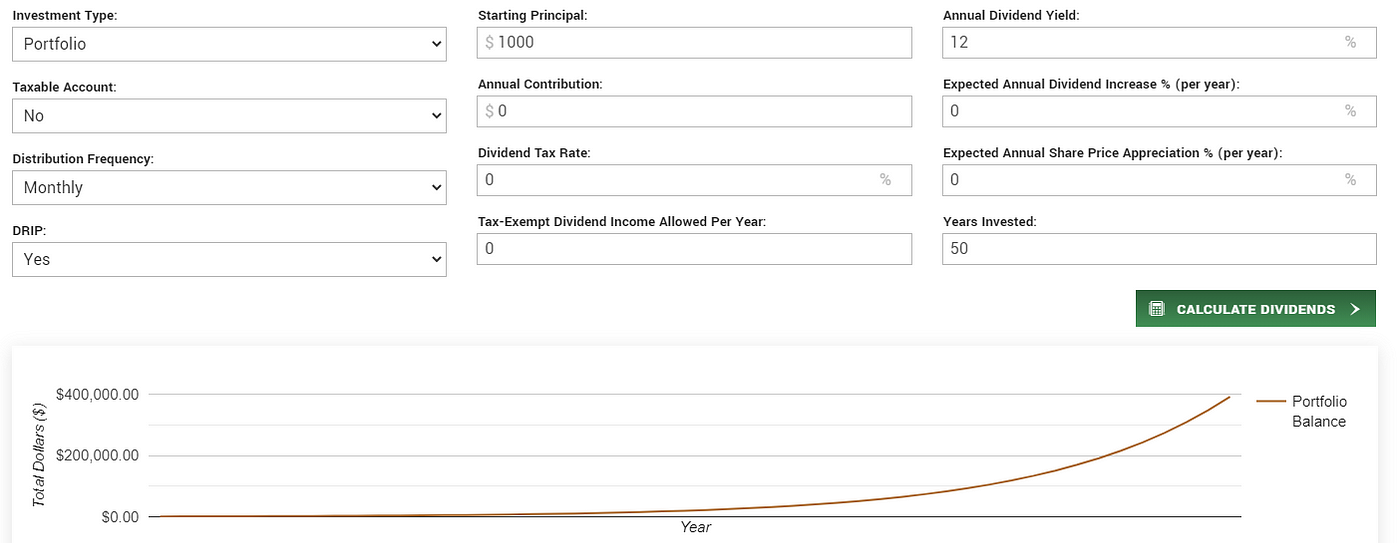This screenshot has width=1400, height=543.
Task: Click the Year axis label
Action: click(x=696, y=527)
